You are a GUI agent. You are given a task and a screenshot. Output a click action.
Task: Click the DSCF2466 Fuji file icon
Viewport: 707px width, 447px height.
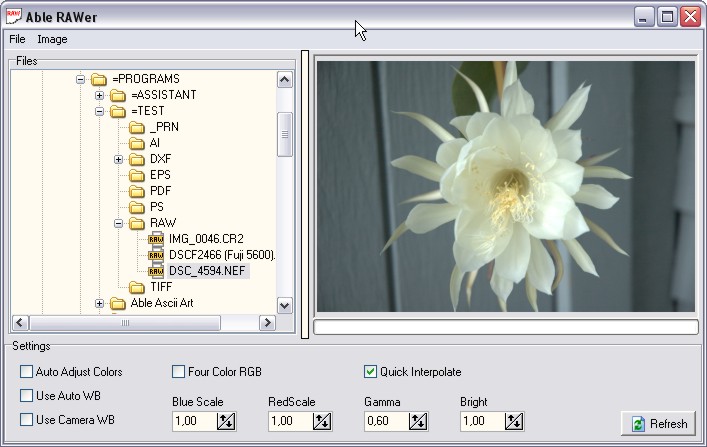156,255
